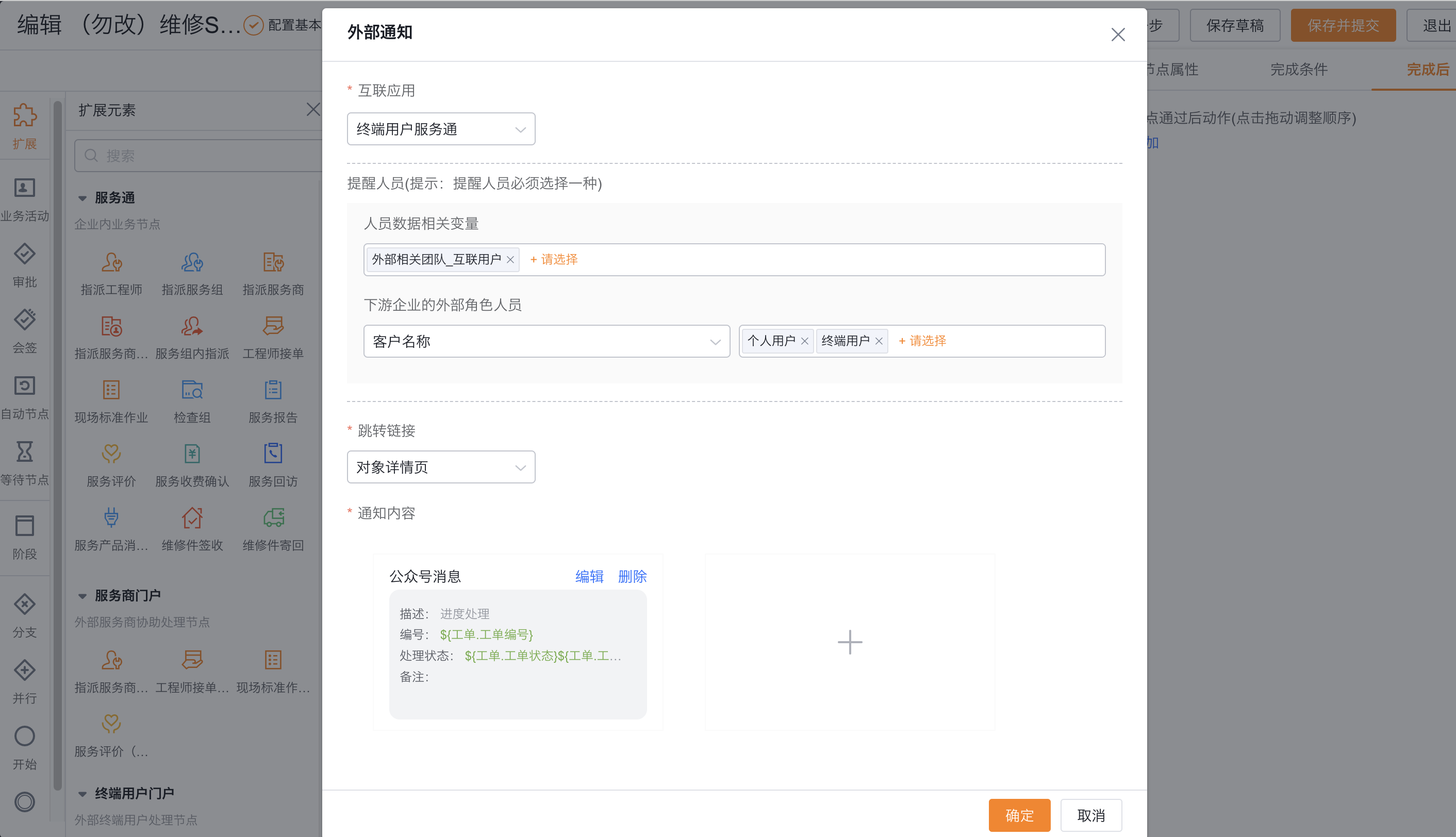Click 请选择 in 人员数据相关变量 field
This screenshot has height=837, width=1456.
554,260
